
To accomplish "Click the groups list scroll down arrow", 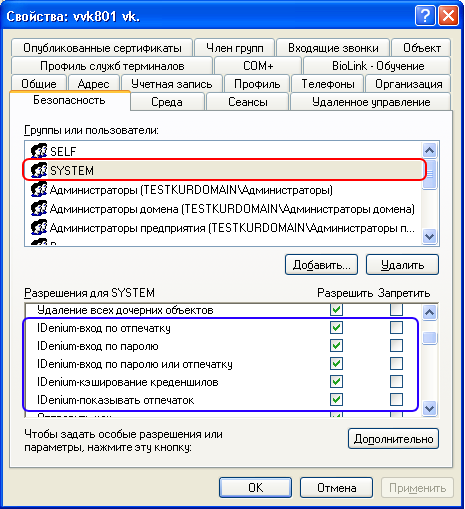I will pos(429,236).
